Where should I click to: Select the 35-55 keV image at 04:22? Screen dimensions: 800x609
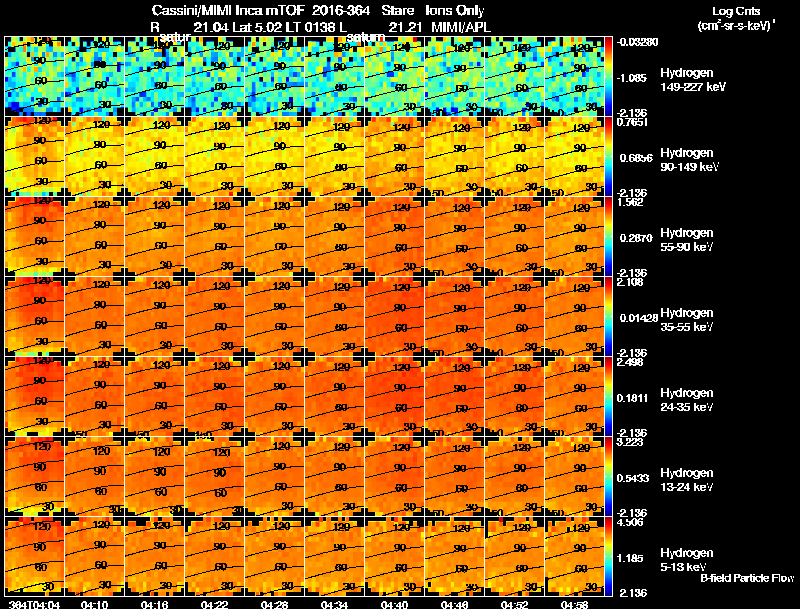(215, 316)
